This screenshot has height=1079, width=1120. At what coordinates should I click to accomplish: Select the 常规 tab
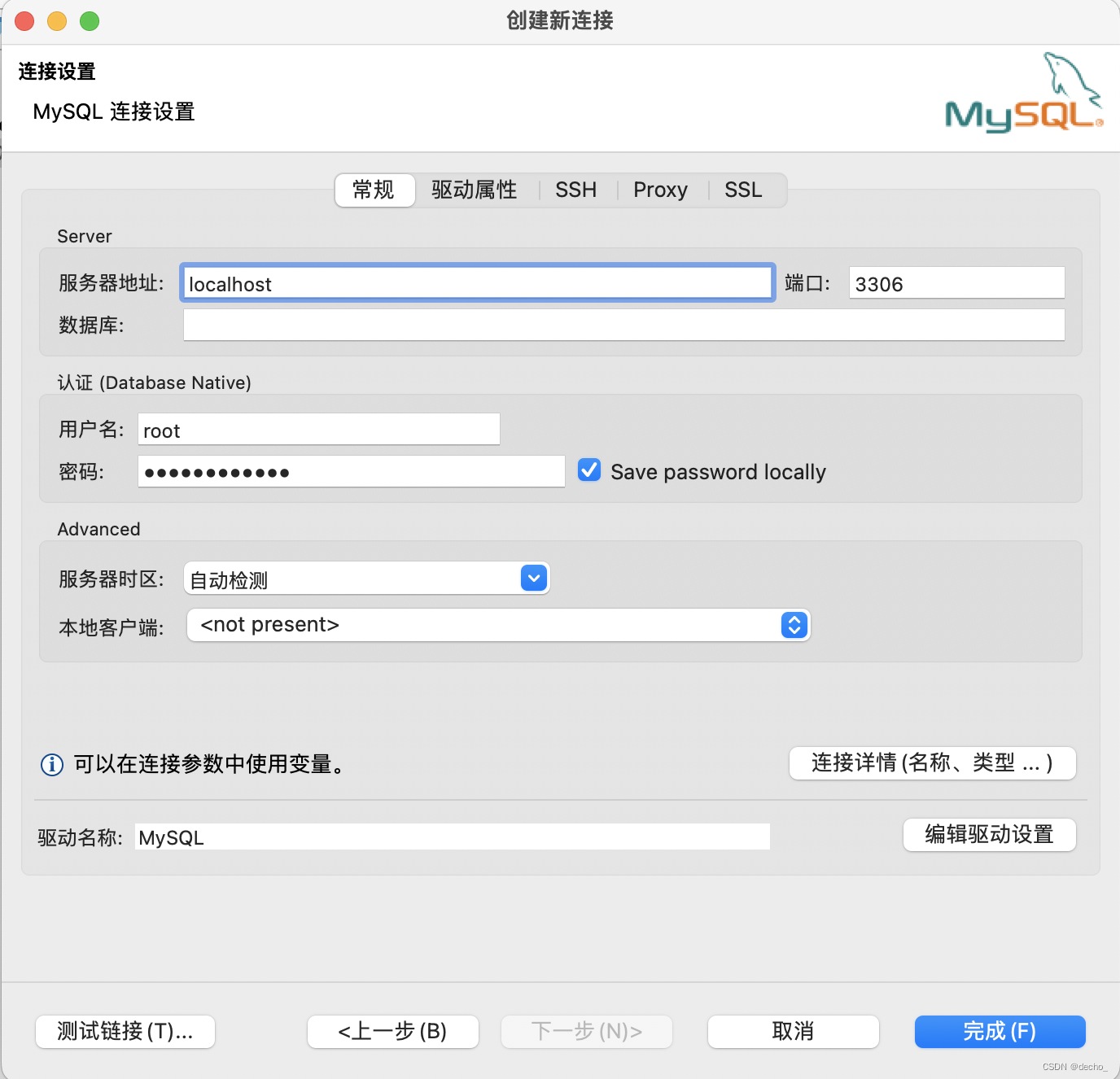374,190
